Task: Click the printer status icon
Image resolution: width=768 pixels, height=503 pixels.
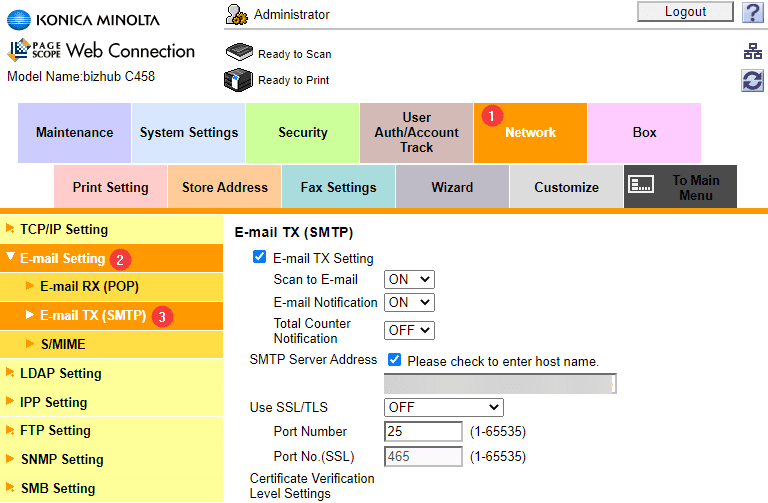Action: 239,79
